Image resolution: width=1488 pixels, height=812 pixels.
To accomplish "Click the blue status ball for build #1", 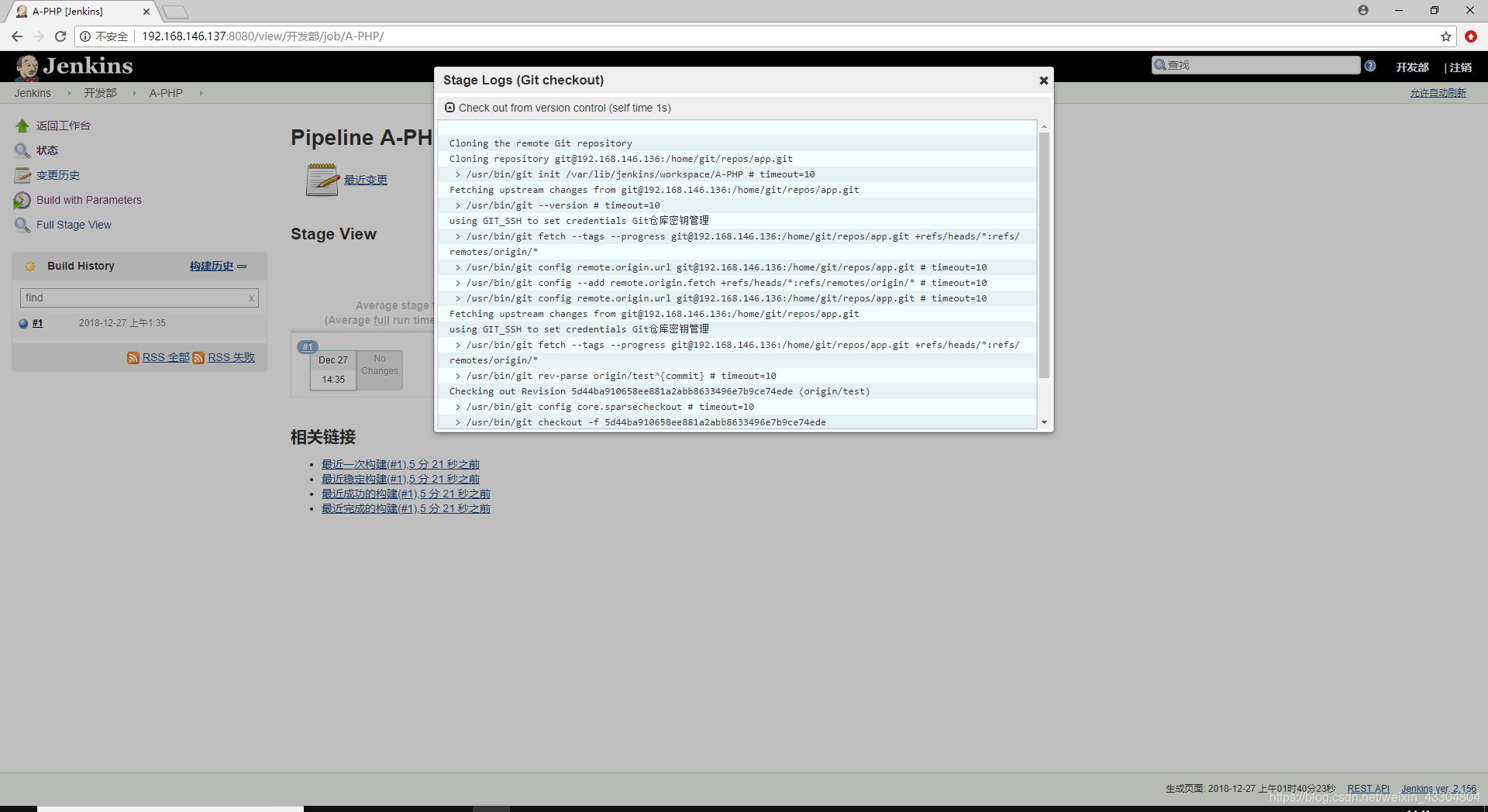I will (23, 323).
